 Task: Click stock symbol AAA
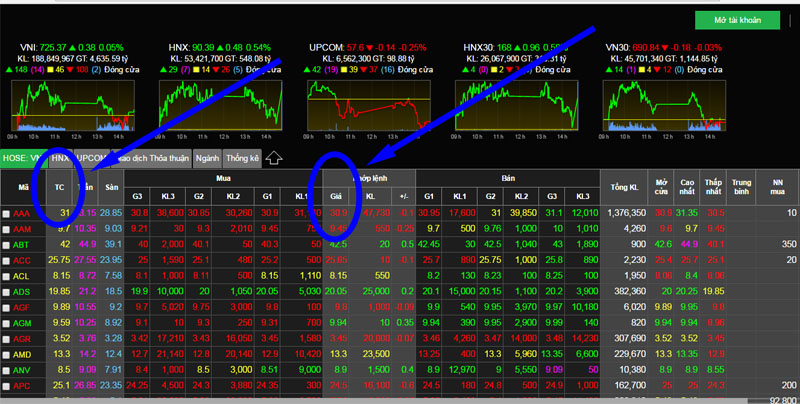click(x=22, y=213)
